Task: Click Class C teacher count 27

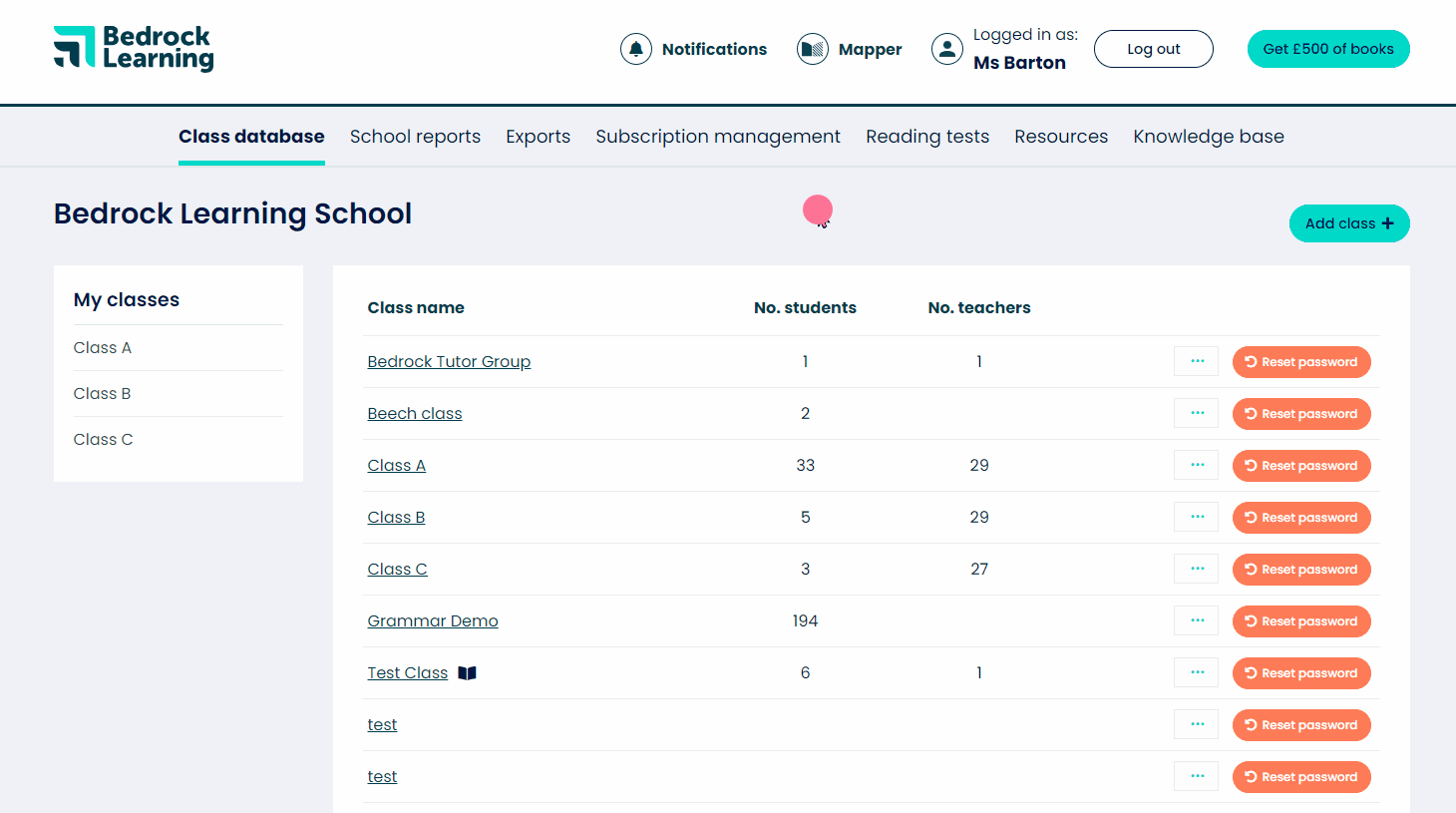Action: pyautogui.click(x=979, y=569)
